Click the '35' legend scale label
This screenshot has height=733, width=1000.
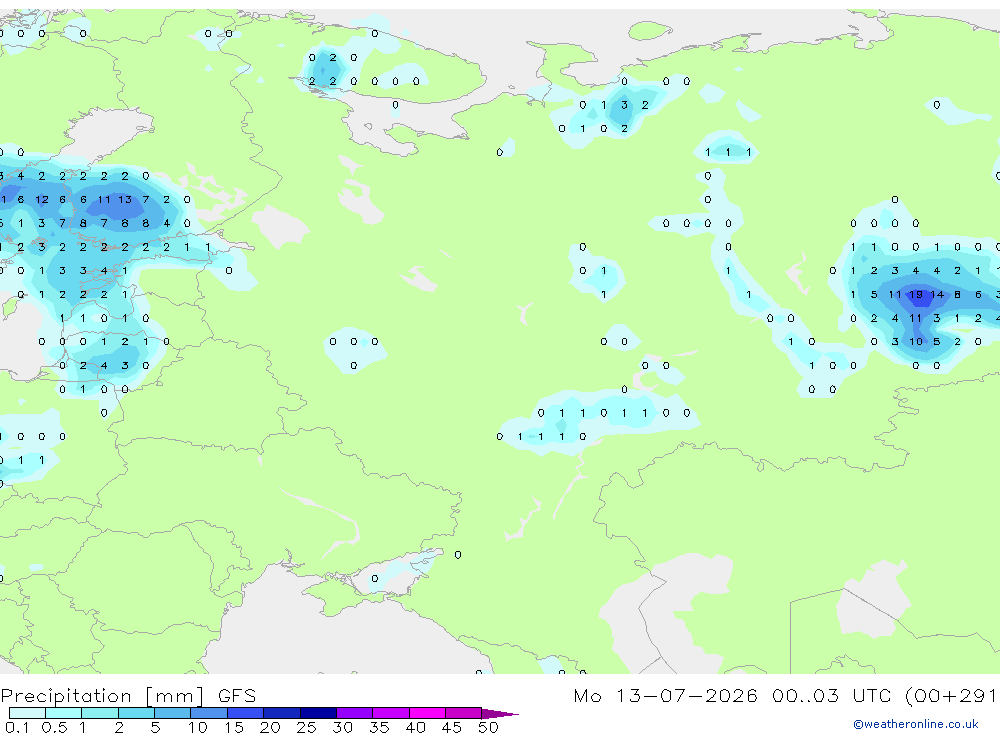pyautogui.click(x=379, y=727)
